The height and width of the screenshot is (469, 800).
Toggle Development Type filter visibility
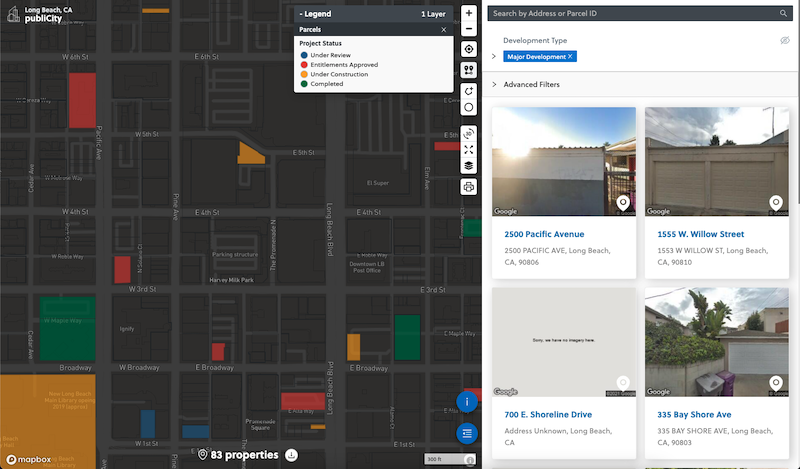pos(785,40)
